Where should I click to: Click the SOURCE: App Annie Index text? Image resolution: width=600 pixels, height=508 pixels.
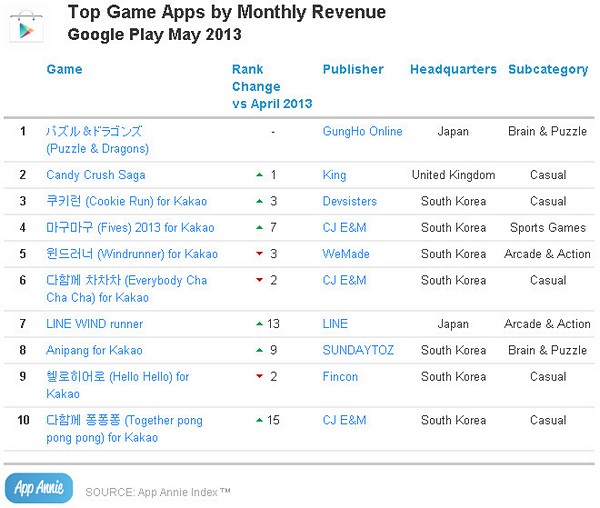pos(158,492)
